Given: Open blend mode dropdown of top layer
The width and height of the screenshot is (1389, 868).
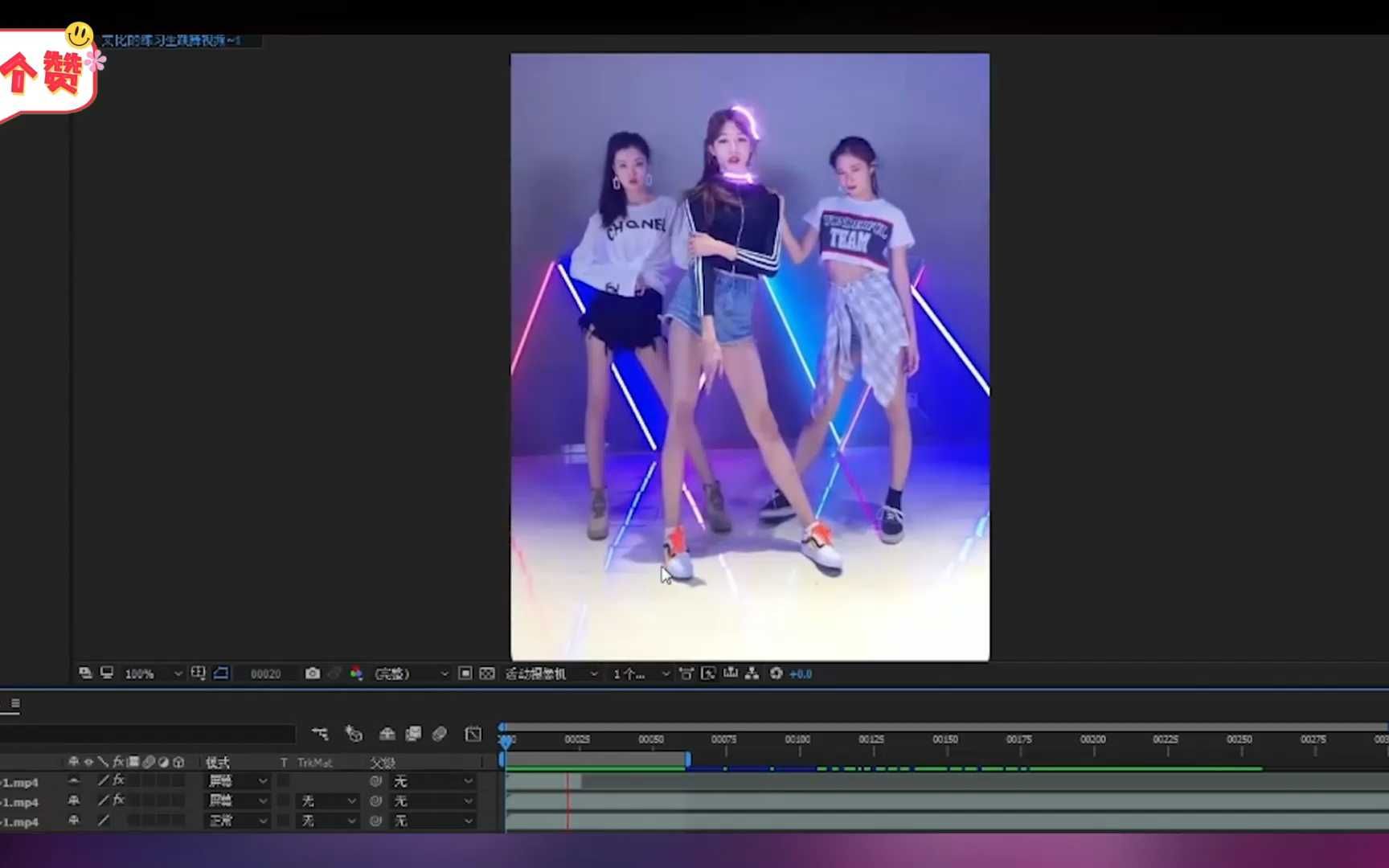Looking at the screenshot, I should 238,780.
